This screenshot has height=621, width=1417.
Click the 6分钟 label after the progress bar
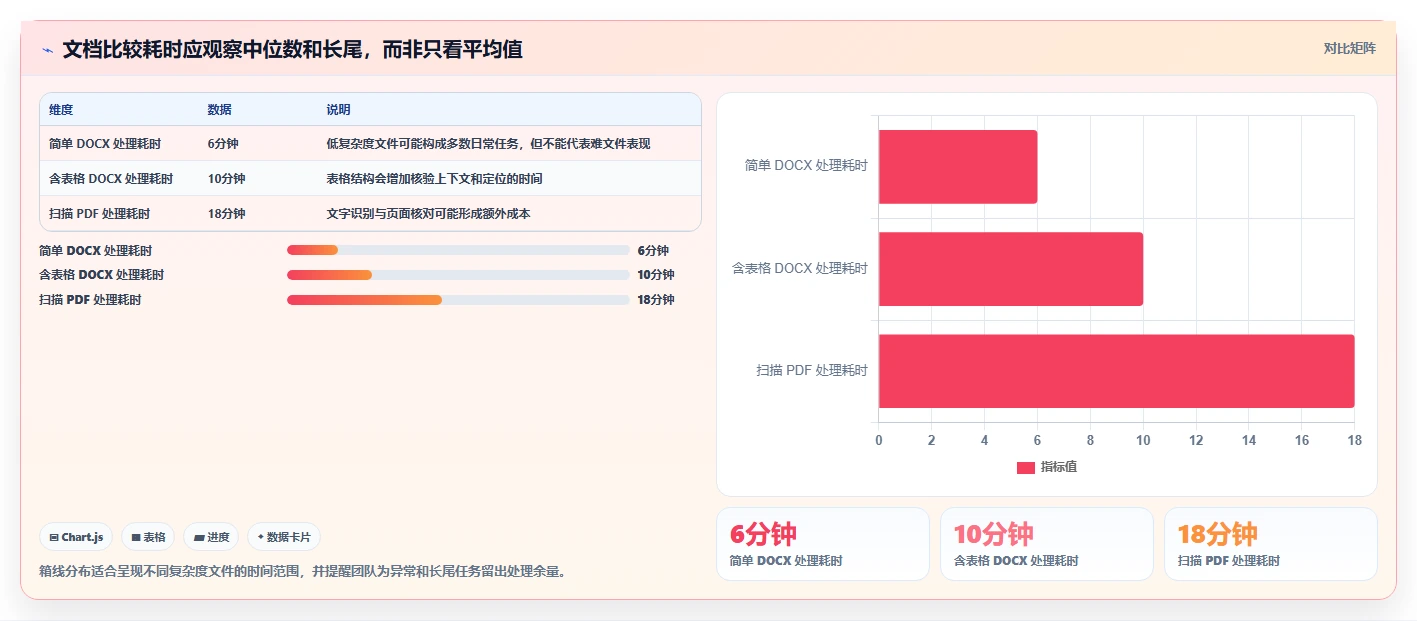[x=653, y=251]
